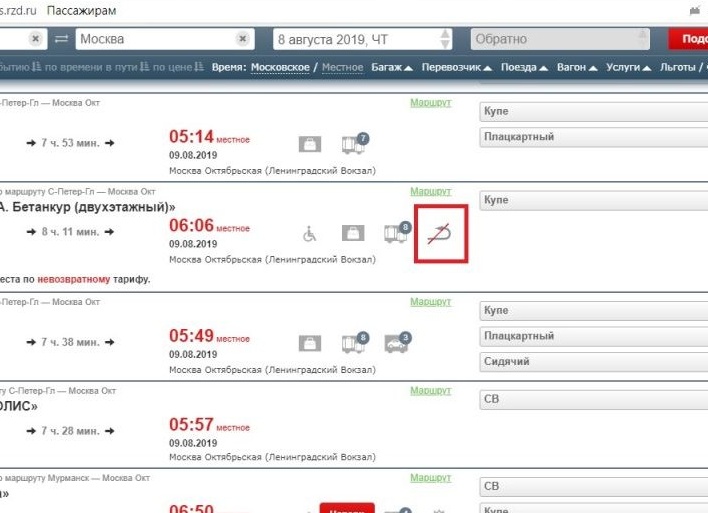
Task: Click travel duration 7 ч. 28 мин.
Action: (x=70, y=431)
